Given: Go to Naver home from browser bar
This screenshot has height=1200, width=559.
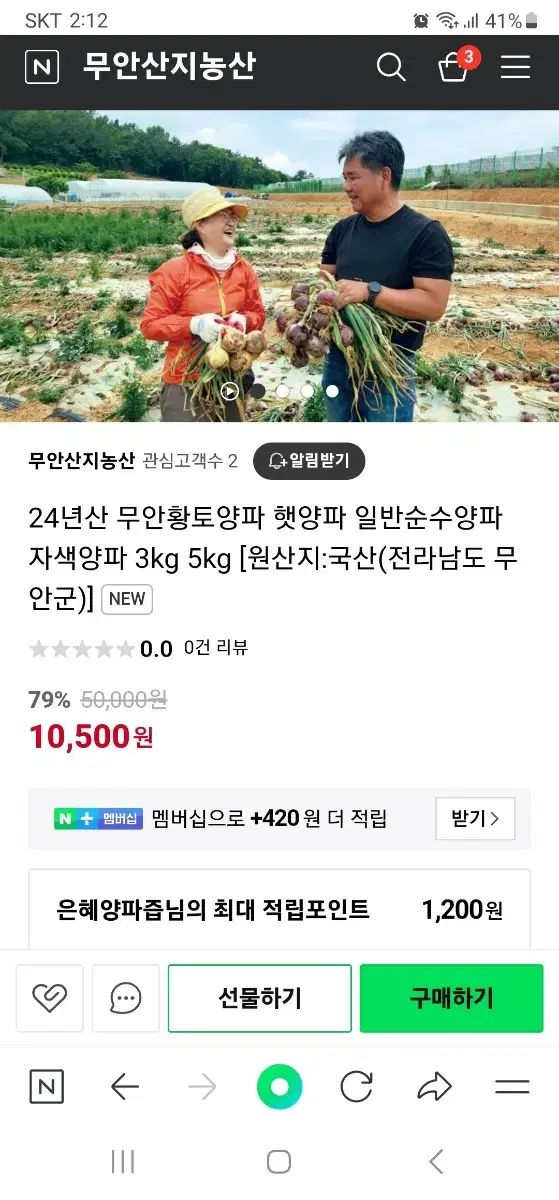Looking at the screenshot, I should 46,1087.
